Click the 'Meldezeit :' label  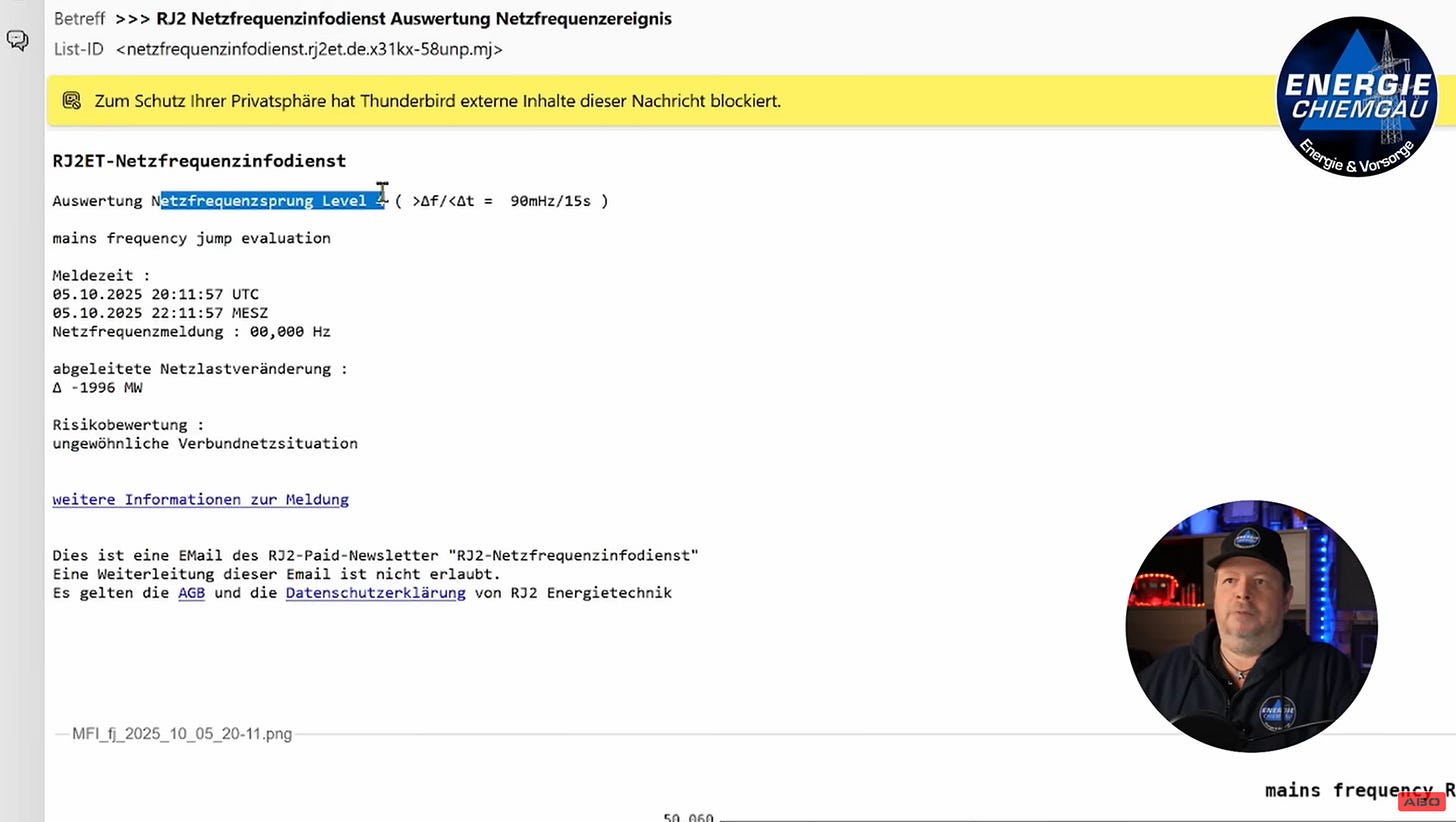tap(101, 275)
